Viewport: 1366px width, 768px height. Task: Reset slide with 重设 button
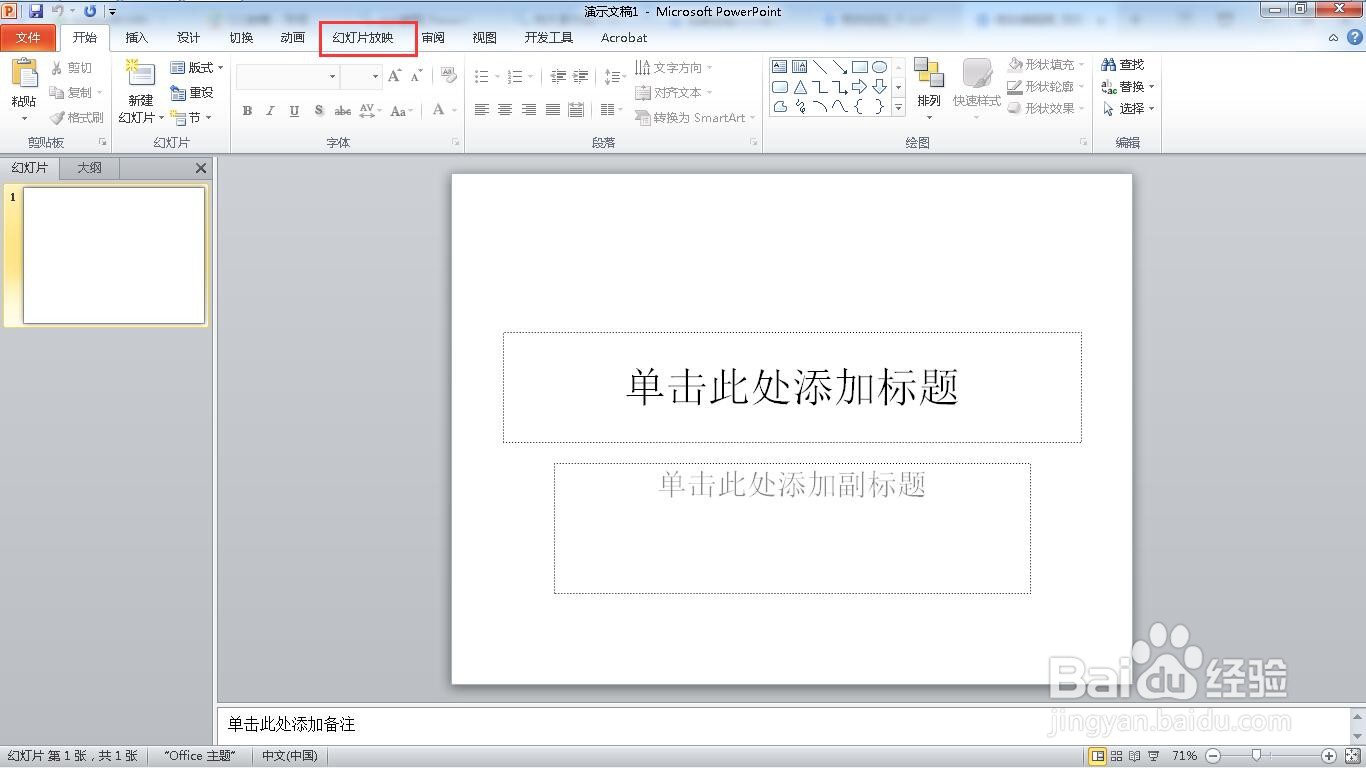click(192, 93)
